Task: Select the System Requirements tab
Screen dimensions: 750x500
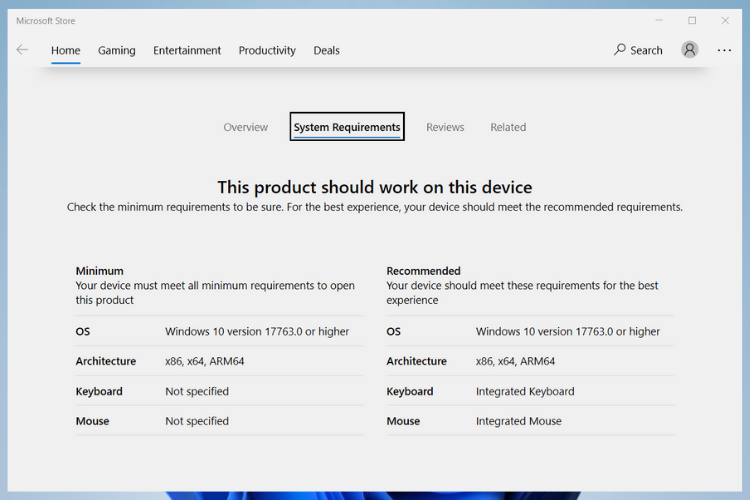Action: coord(347,127)
